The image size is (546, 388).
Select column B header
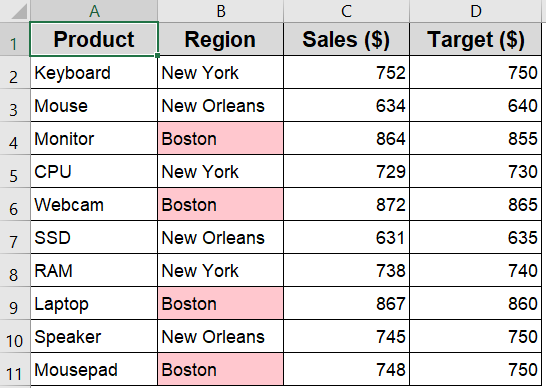(x=220, y=11)
